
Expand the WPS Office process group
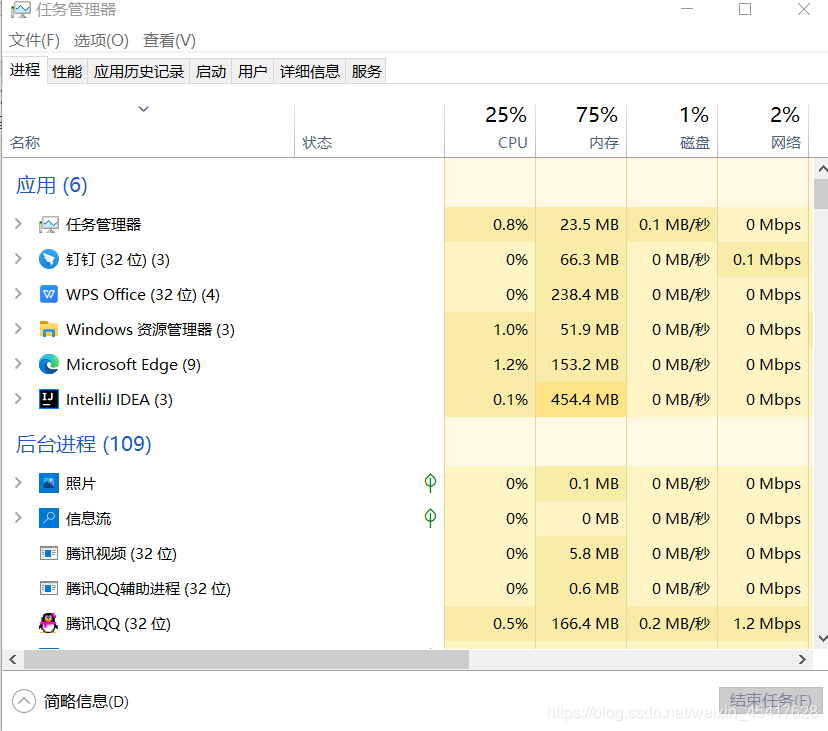18,294
